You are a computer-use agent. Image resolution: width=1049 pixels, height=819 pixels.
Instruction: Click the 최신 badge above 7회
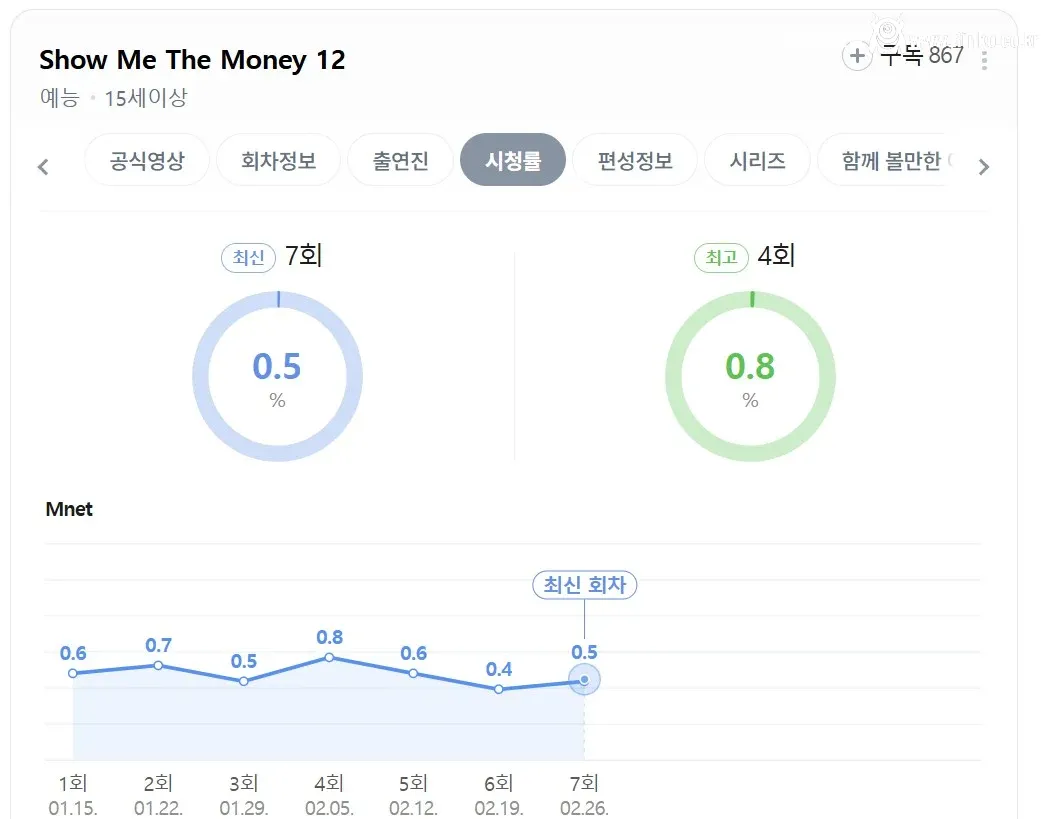(x=248, y=258)
